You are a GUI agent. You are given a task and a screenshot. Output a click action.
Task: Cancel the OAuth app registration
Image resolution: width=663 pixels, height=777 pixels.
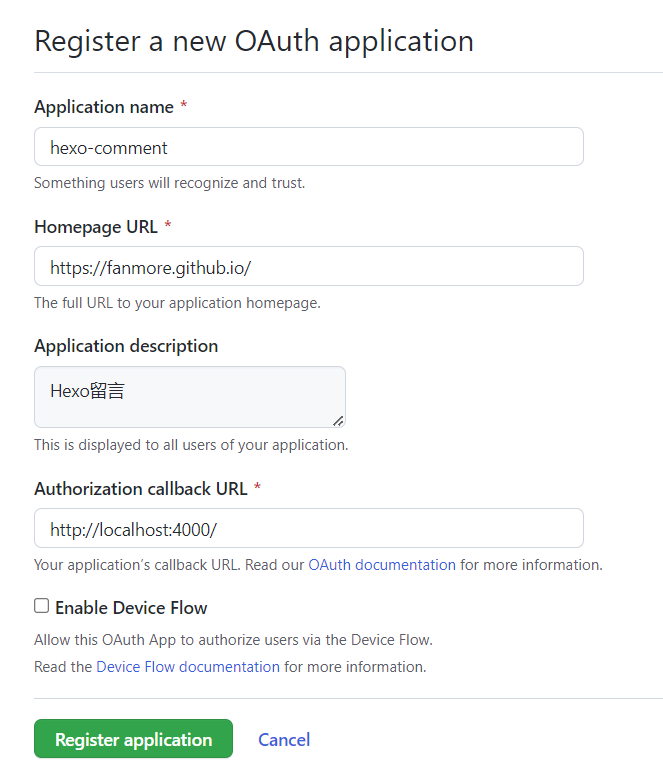pyautogui.click(x=284, y=740)
